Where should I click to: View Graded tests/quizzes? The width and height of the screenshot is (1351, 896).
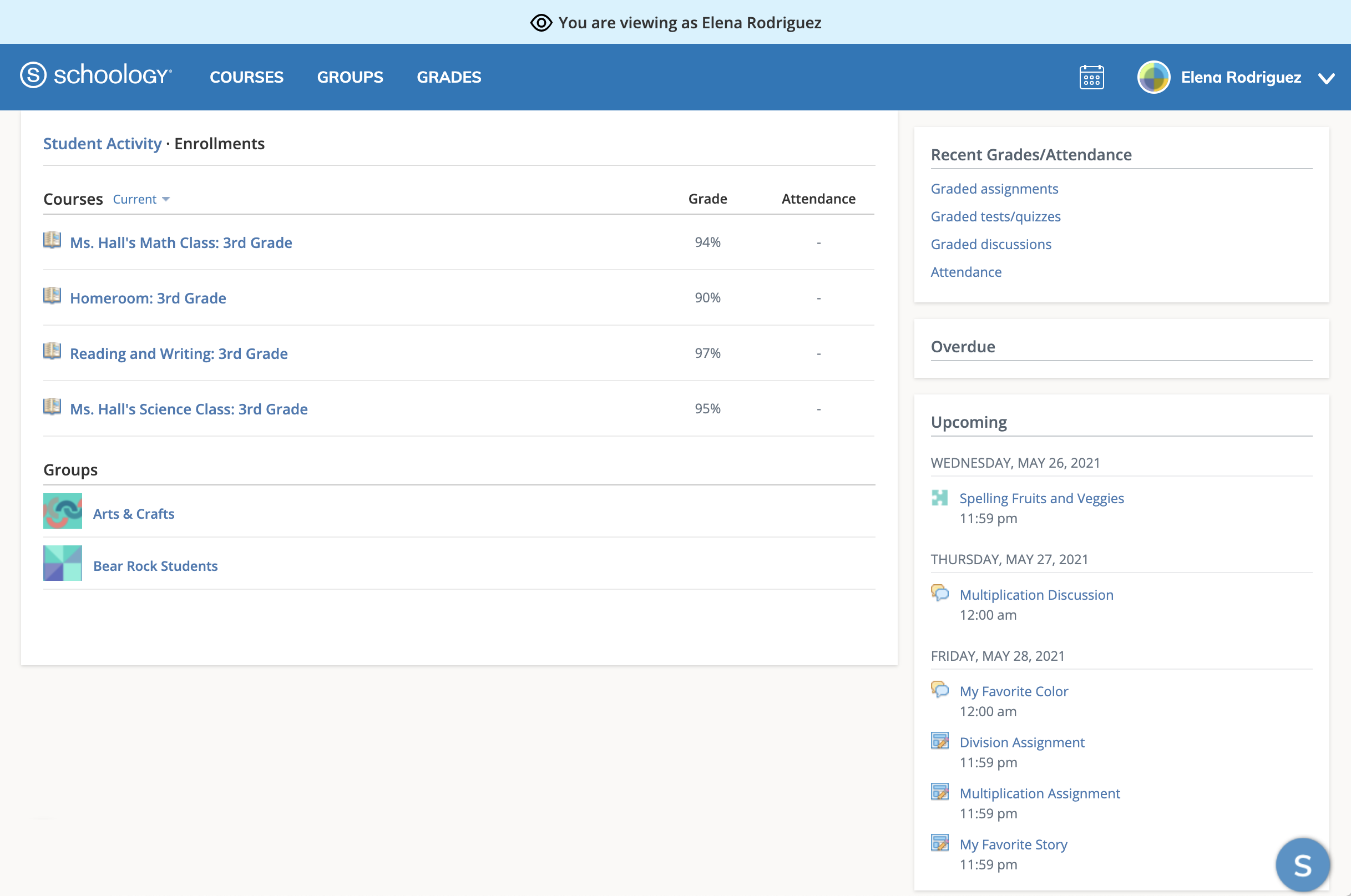pyautogui.click(x=995, y=216)
